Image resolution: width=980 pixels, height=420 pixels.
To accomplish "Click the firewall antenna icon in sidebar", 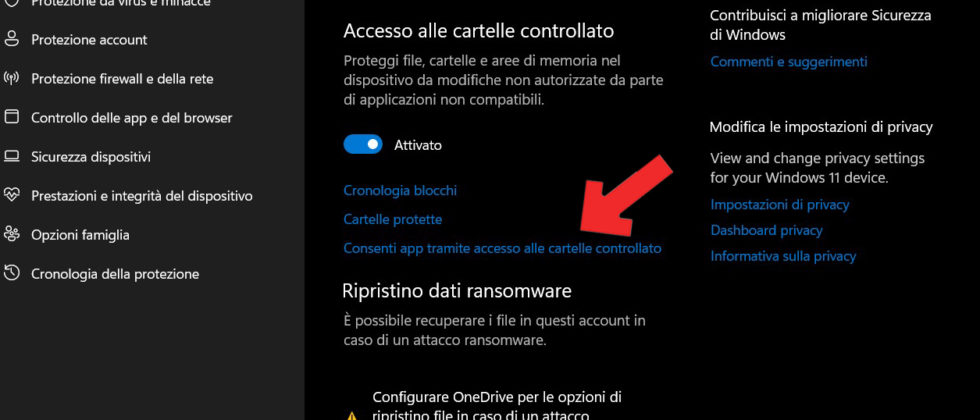I will click(x=12, y=79).
